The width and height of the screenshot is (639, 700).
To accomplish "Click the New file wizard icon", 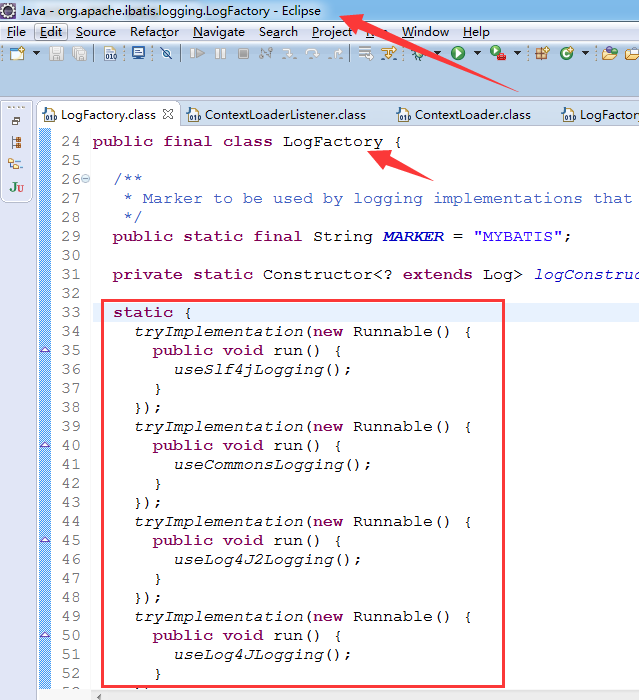I will (17, 54).
